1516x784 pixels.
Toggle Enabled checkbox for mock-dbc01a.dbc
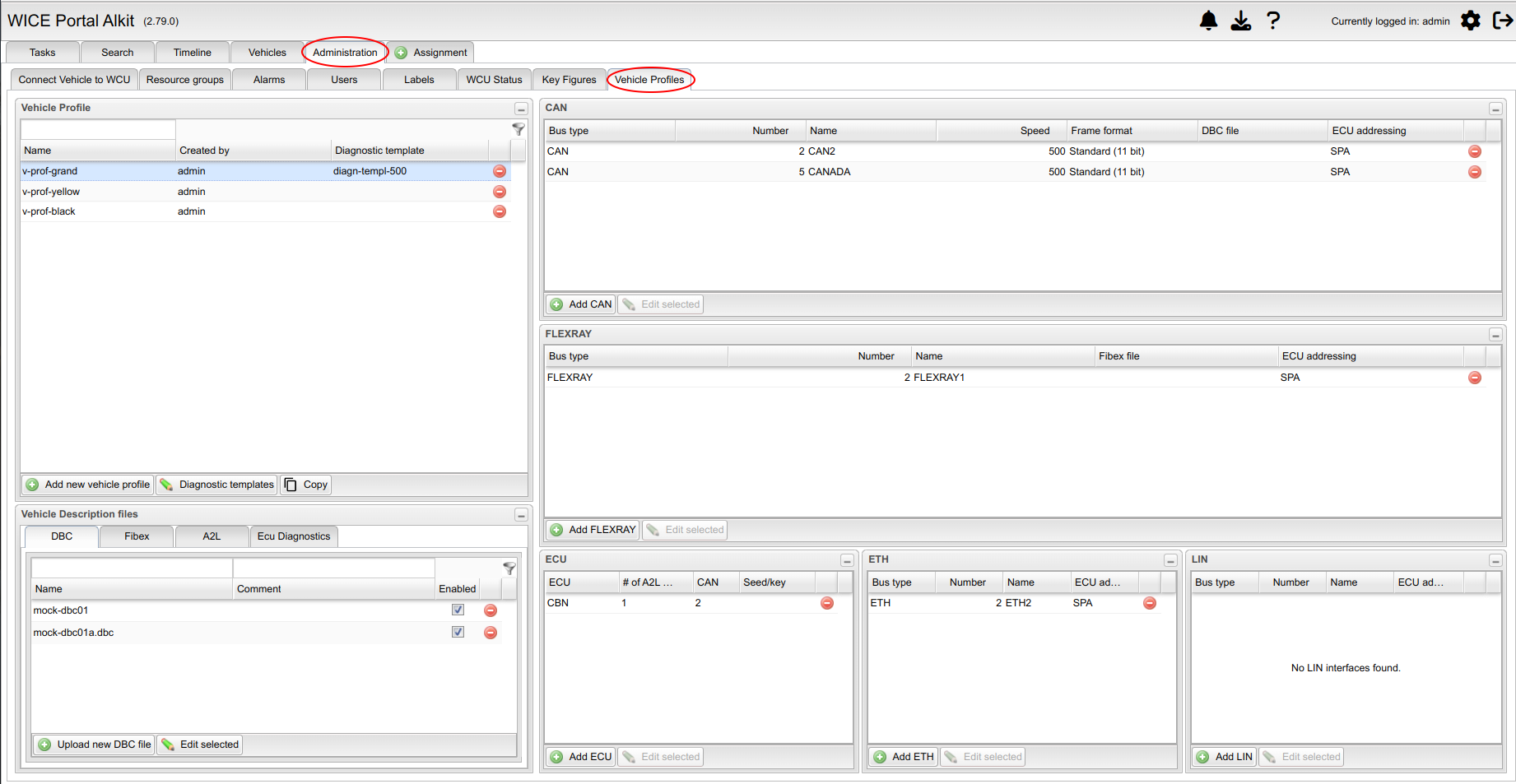pos(458,633)
